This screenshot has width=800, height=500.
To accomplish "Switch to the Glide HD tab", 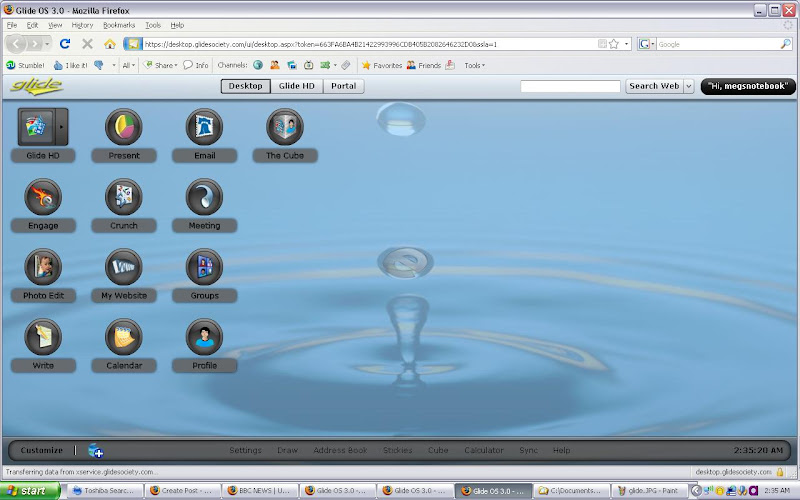I will point(296,86).
